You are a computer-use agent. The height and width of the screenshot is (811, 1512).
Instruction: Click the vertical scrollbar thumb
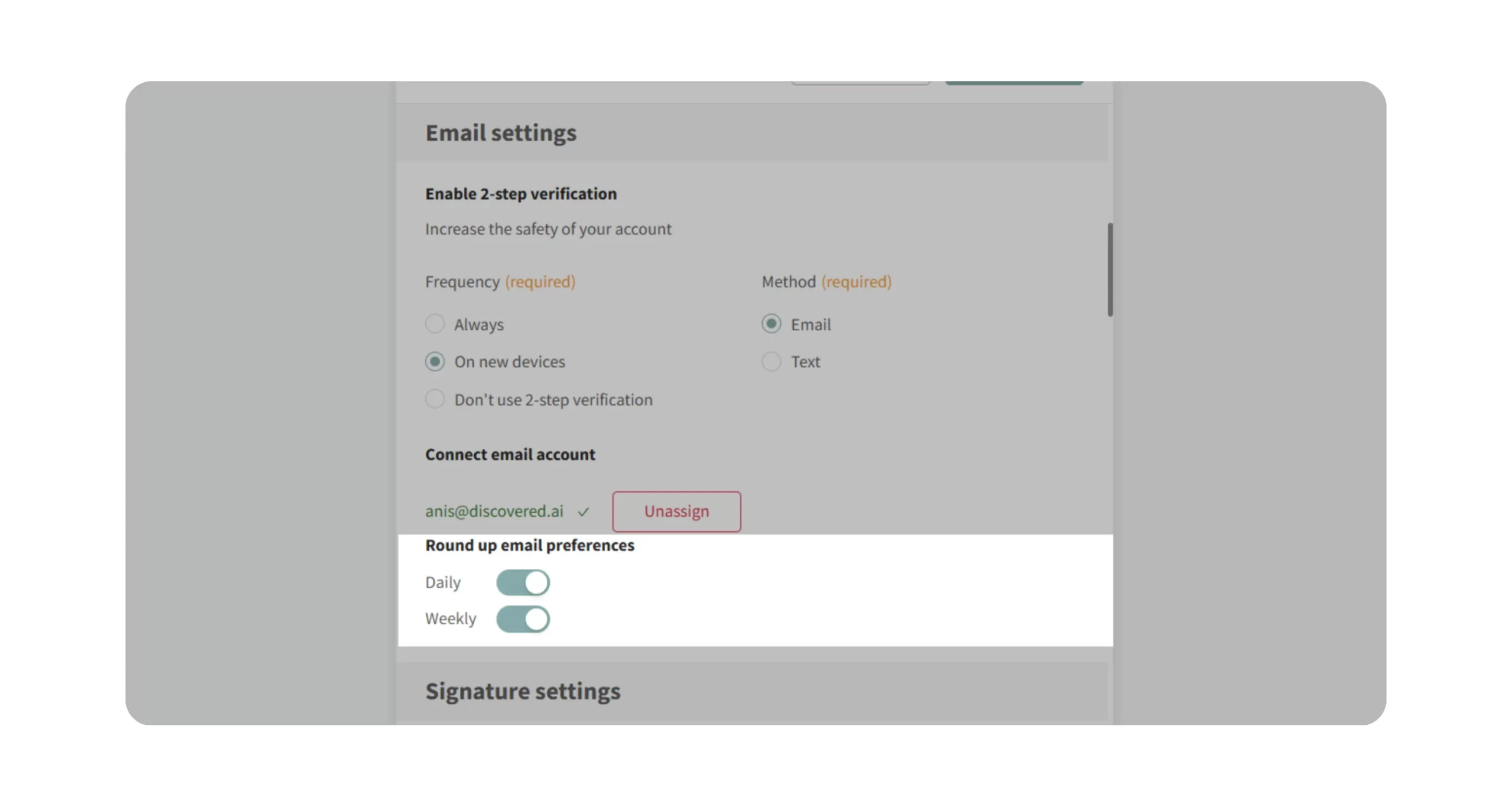(x=1110, y=269)
